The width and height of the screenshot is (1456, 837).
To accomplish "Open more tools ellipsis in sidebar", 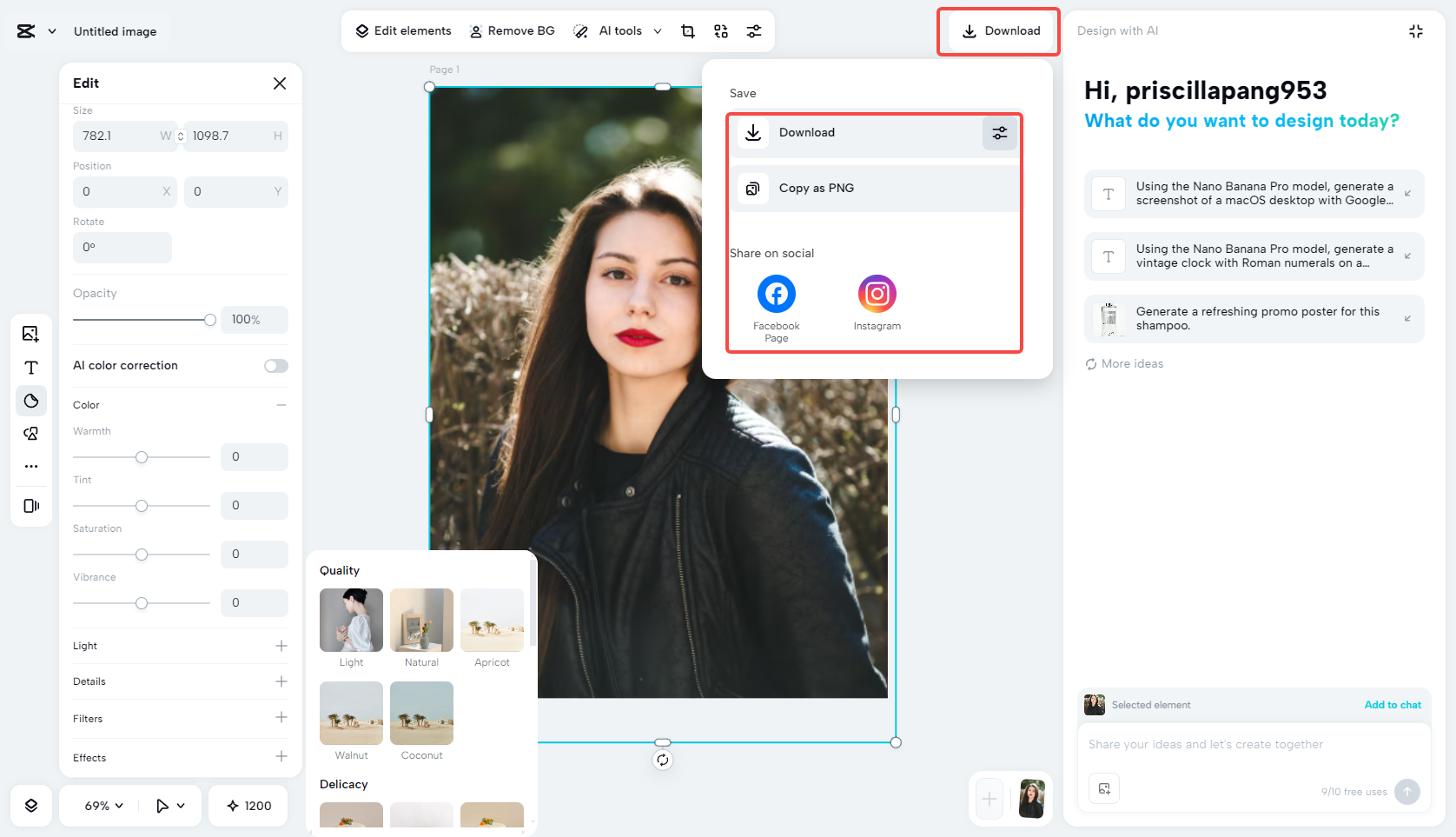I will (31, 467).
